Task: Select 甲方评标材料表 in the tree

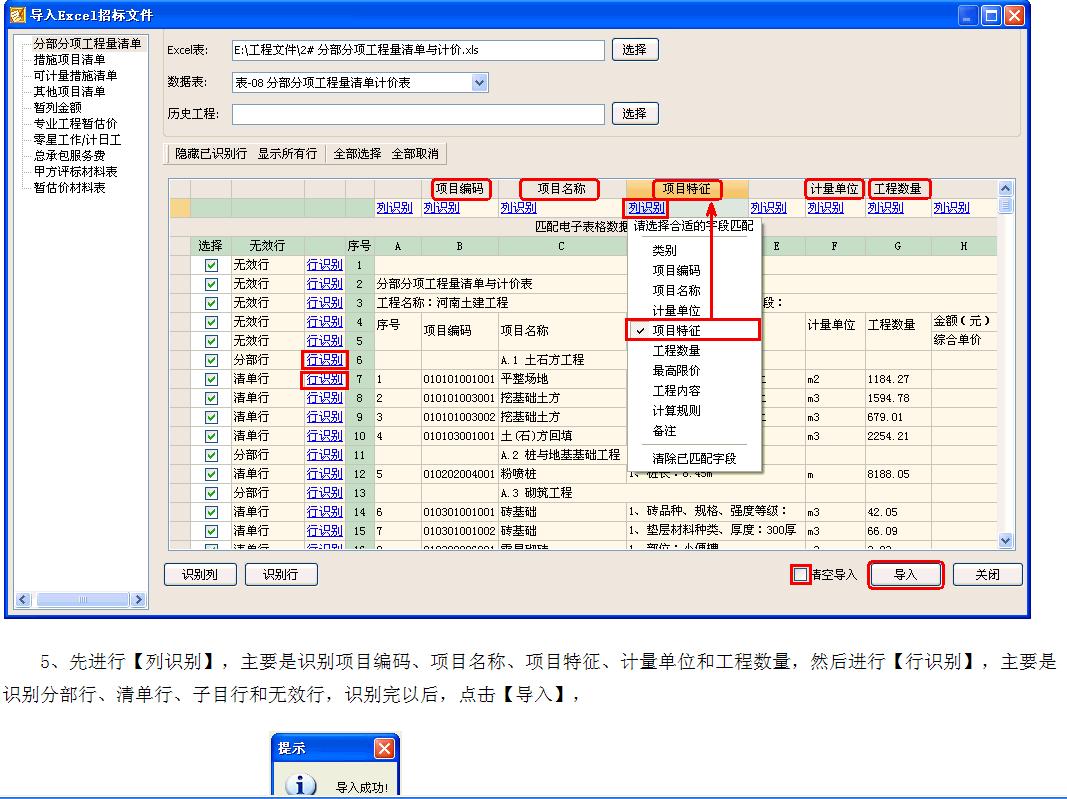Action: coord(75,172)
